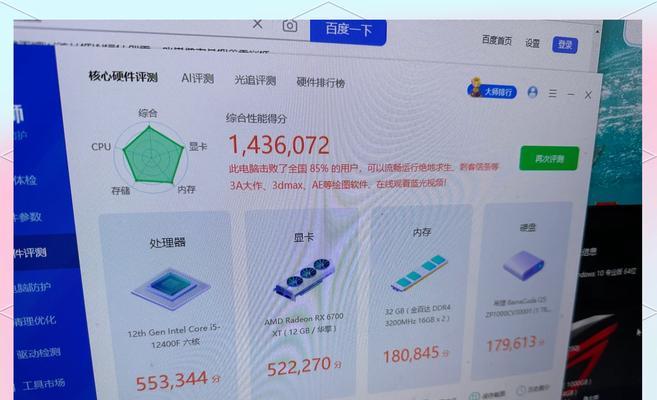Viewport: 657px width, 400px height.
Task: Click the blue 登录 button on Baidu
Action: (565, 45)
